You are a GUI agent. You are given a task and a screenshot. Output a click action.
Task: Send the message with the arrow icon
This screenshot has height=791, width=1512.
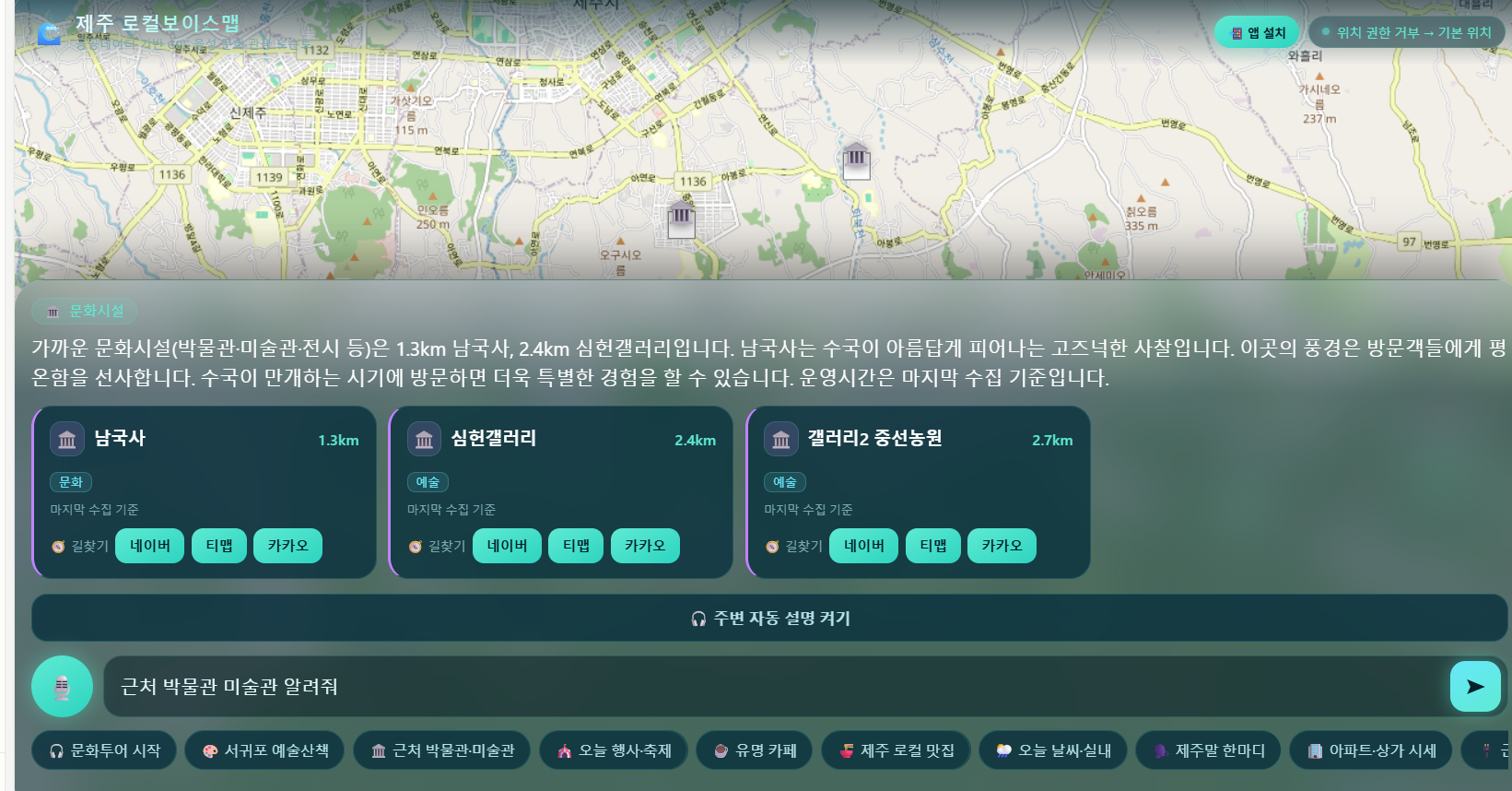coord(1475,686)
